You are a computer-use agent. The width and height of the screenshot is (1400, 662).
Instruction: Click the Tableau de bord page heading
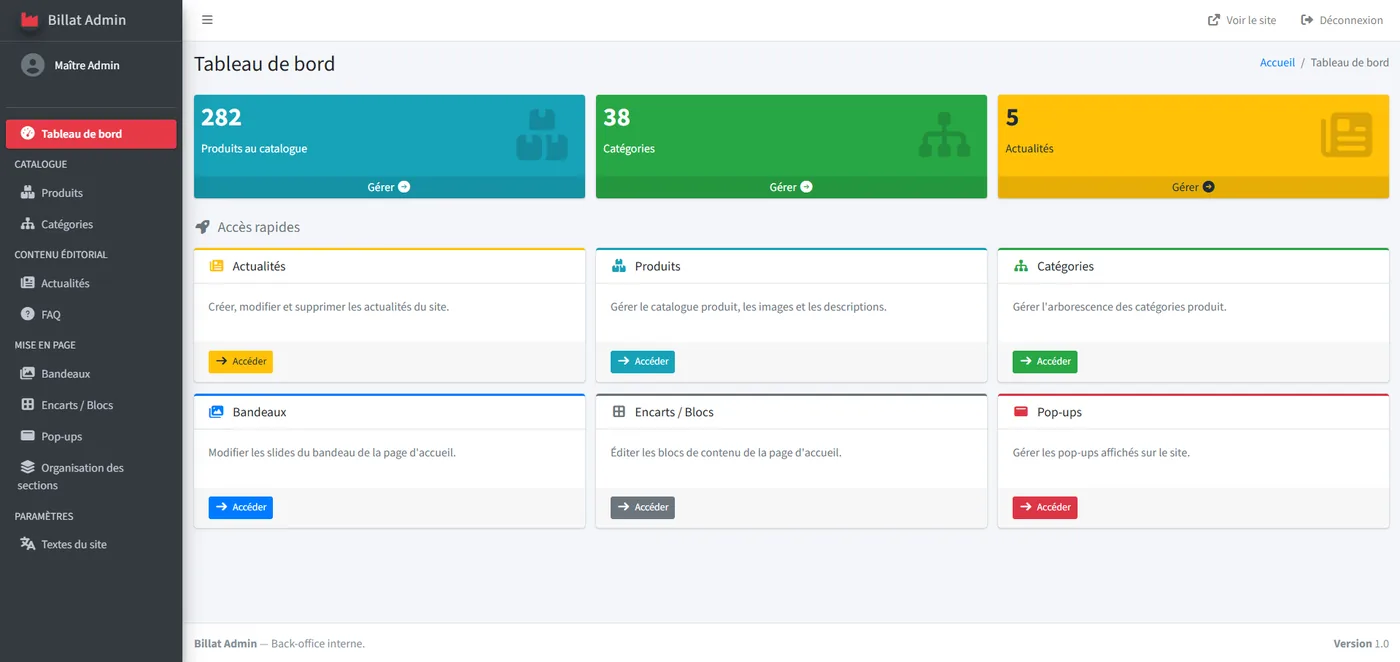[264, 64]
